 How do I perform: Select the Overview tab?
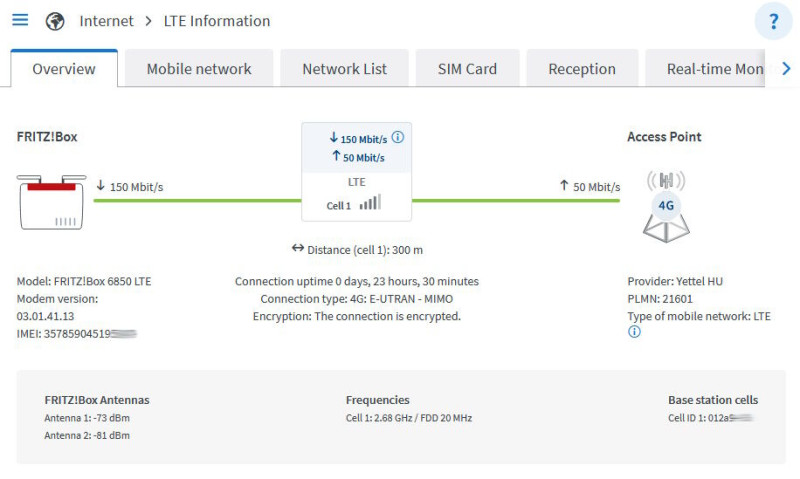click(64, 69)
